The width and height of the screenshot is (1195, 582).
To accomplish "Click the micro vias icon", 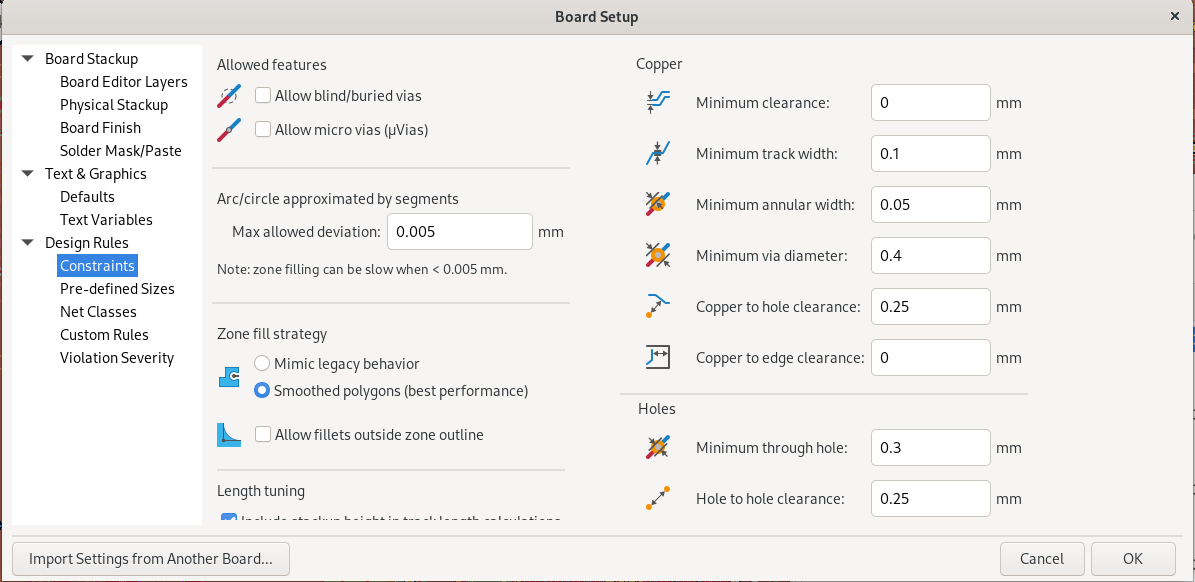I will 230,129.
